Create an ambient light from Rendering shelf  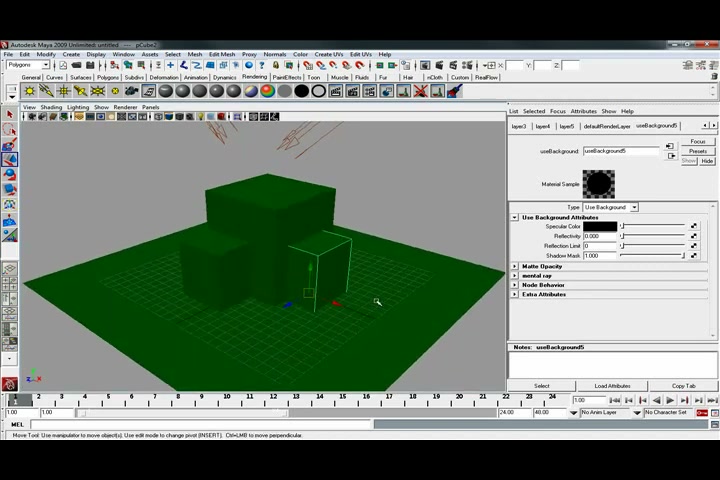tap(30, 91)
